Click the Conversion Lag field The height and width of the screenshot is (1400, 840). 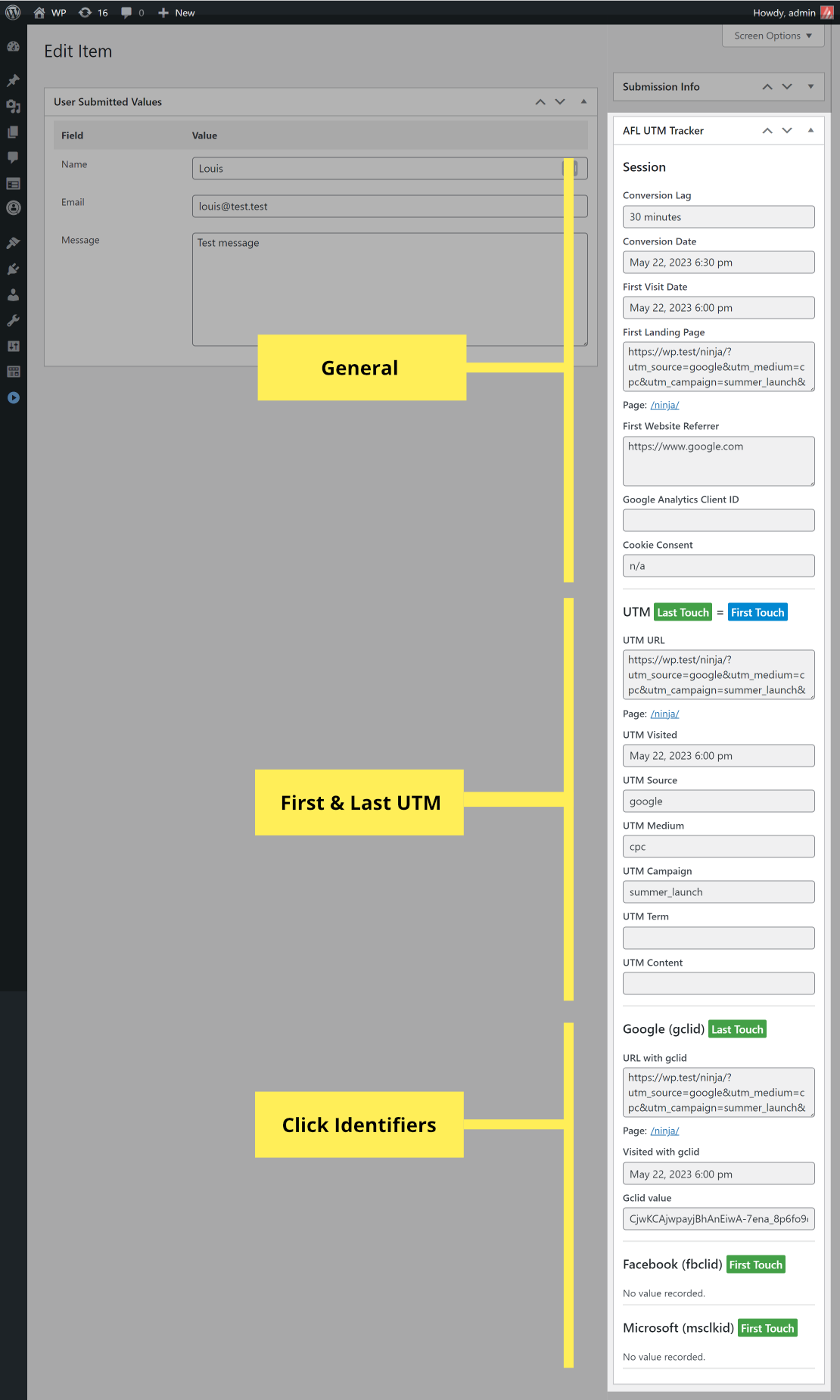click(x=718, y=216)
